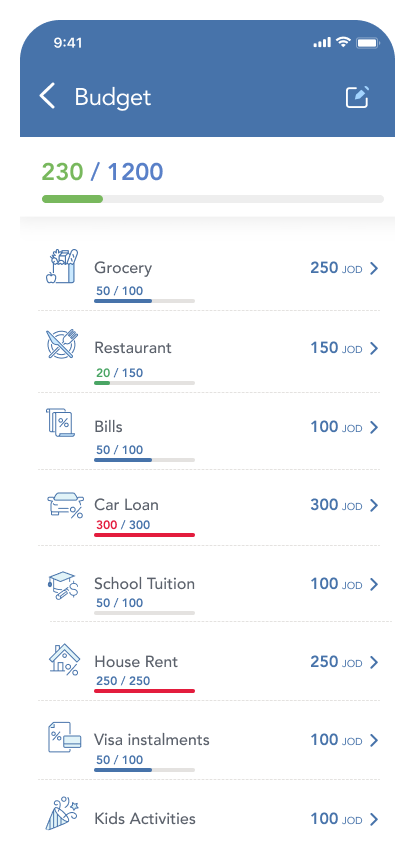Select the Visa instalments list item

[209, 740]
